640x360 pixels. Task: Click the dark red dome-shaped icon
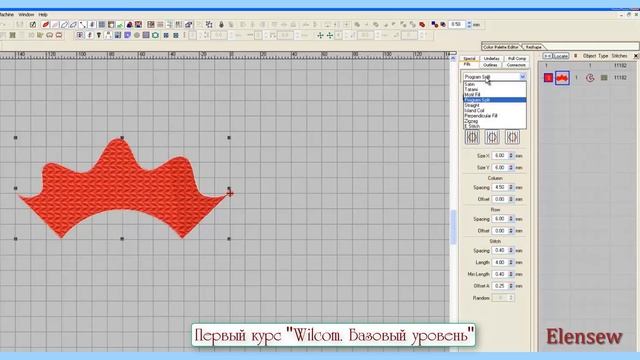click(x=129, y=25)
